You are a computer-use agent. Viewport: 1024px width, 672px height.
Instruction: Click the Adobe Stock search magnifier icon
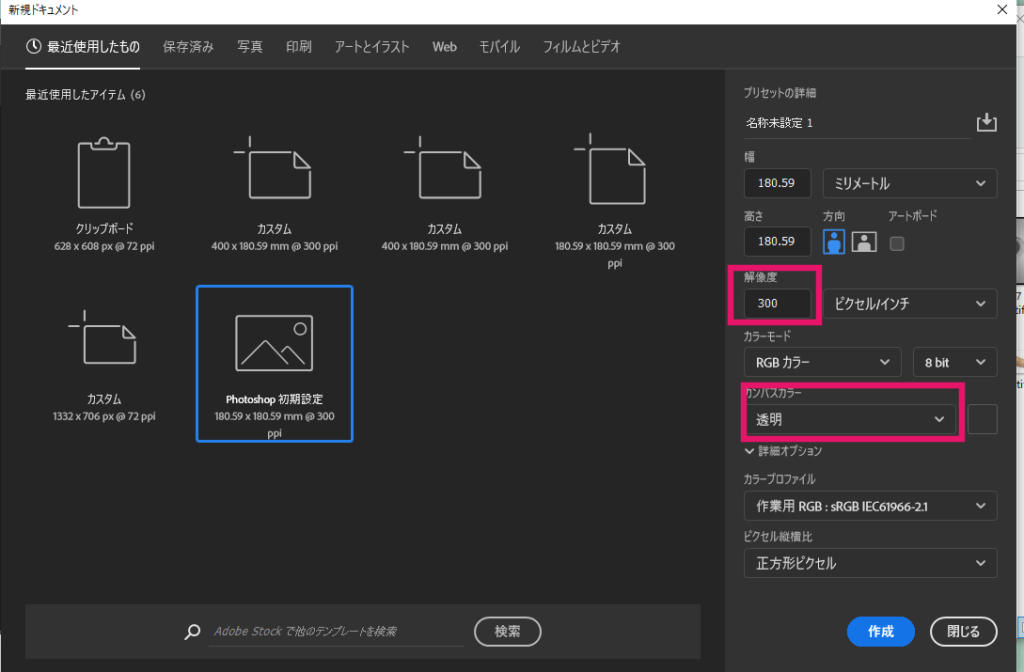point(193,632)
